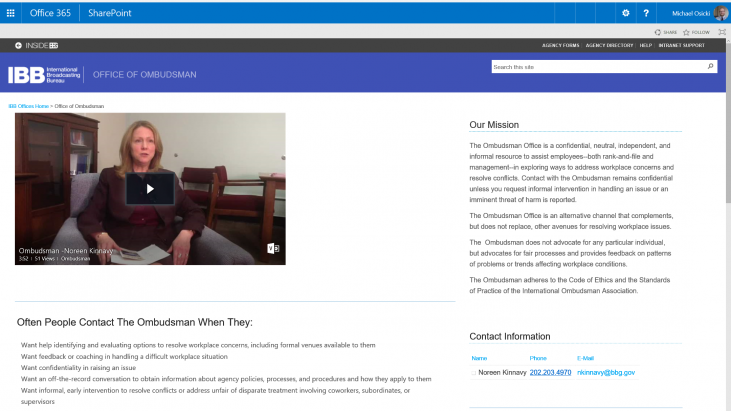This screenshot has width=731, height=411.
Task: Open Michael Osicki's account menu
Action: point(699,13)
